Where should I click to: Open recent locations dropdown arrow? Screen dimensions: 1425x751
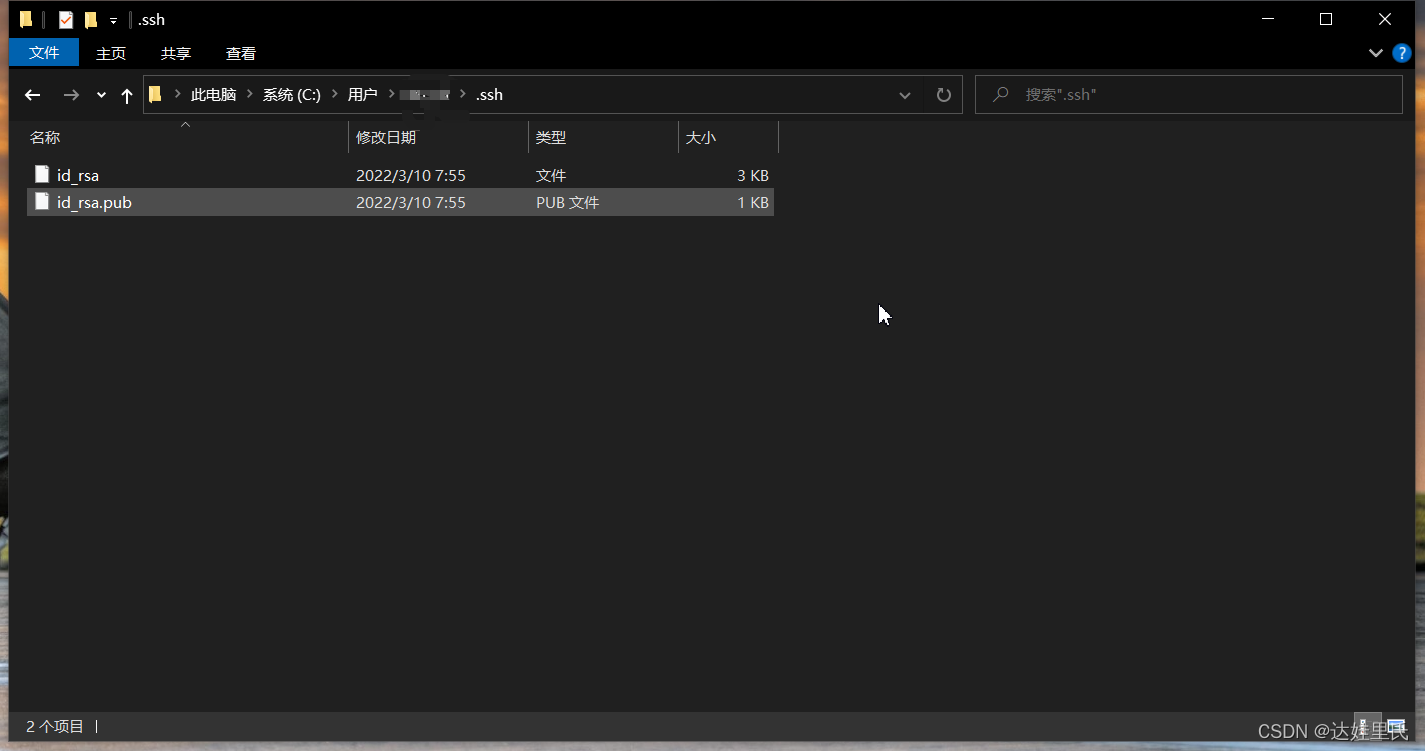101,95
